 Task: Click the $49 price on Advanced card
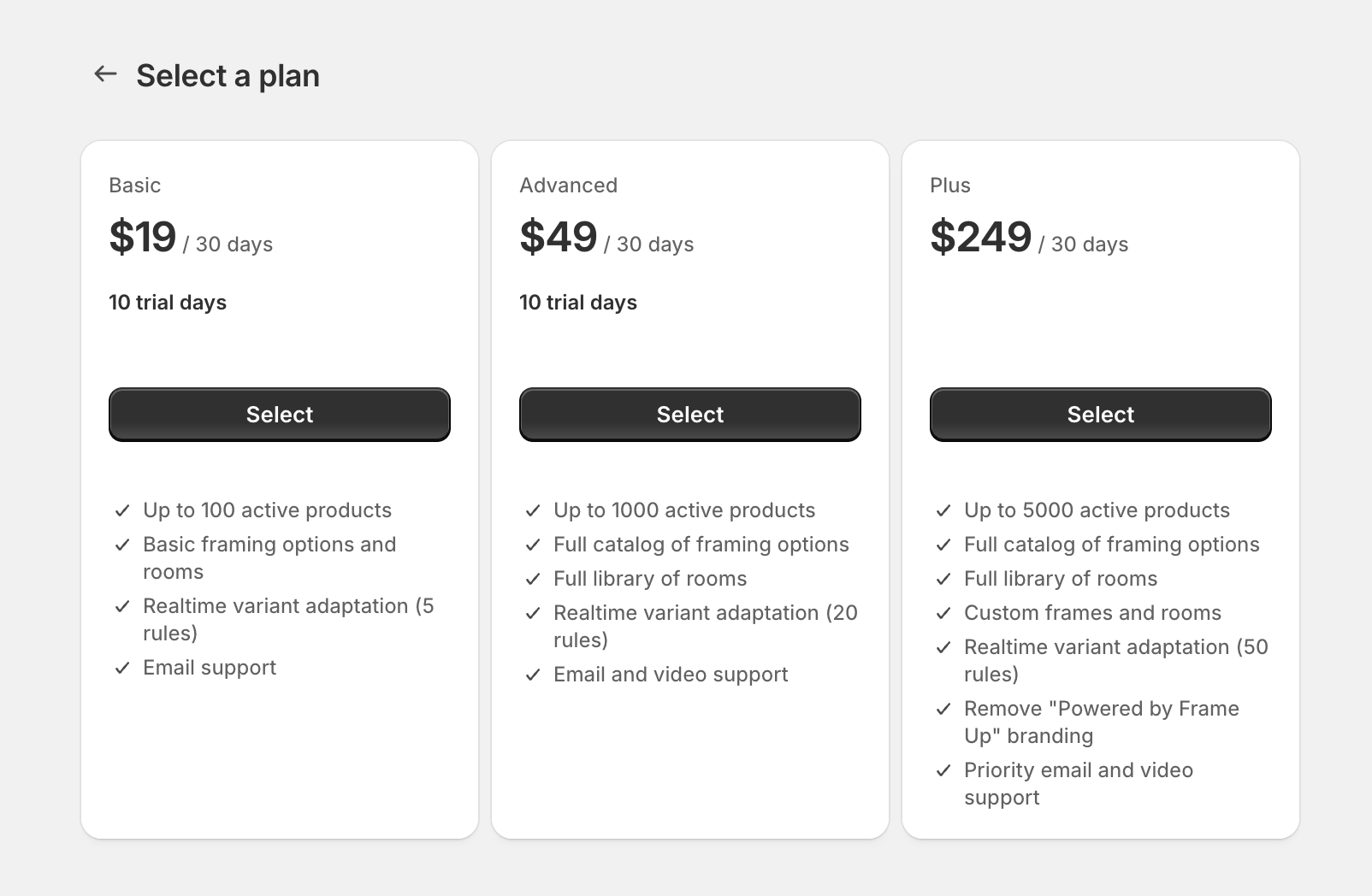tap(559, 237)
